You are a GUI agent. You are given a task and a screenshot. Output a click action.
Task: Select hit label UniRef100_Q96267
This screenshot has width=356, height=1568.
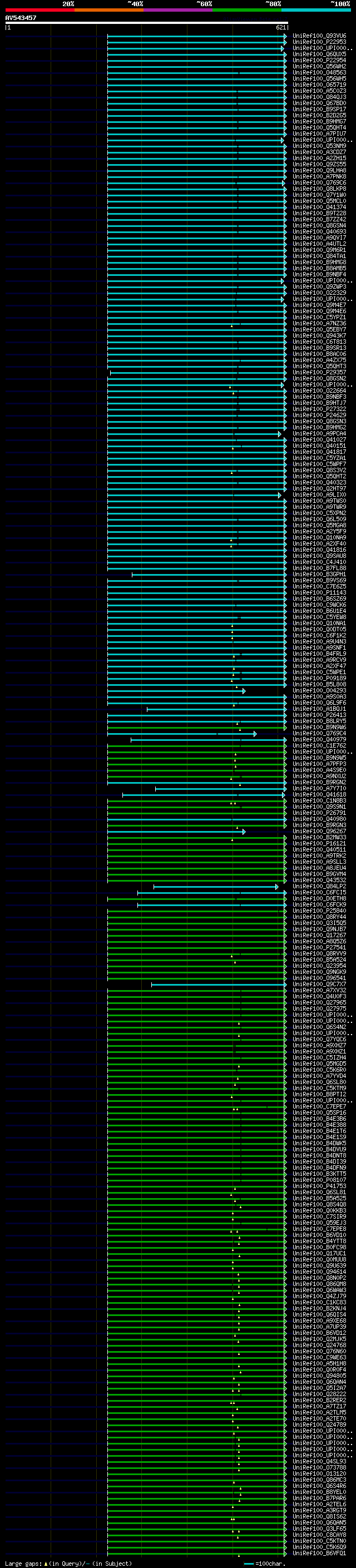pos(319,832)
